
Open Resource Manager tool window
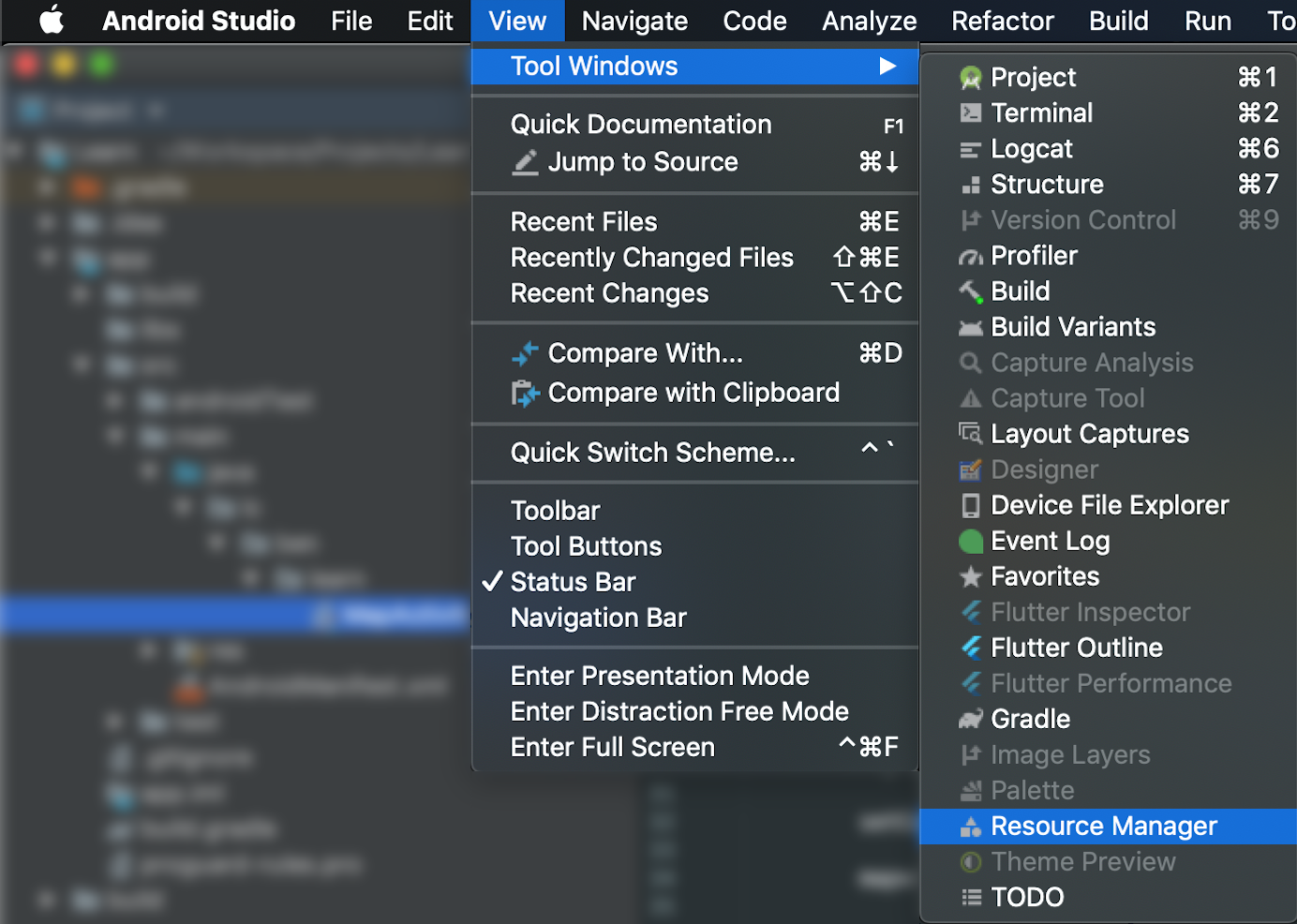(x=1109, y=827)
